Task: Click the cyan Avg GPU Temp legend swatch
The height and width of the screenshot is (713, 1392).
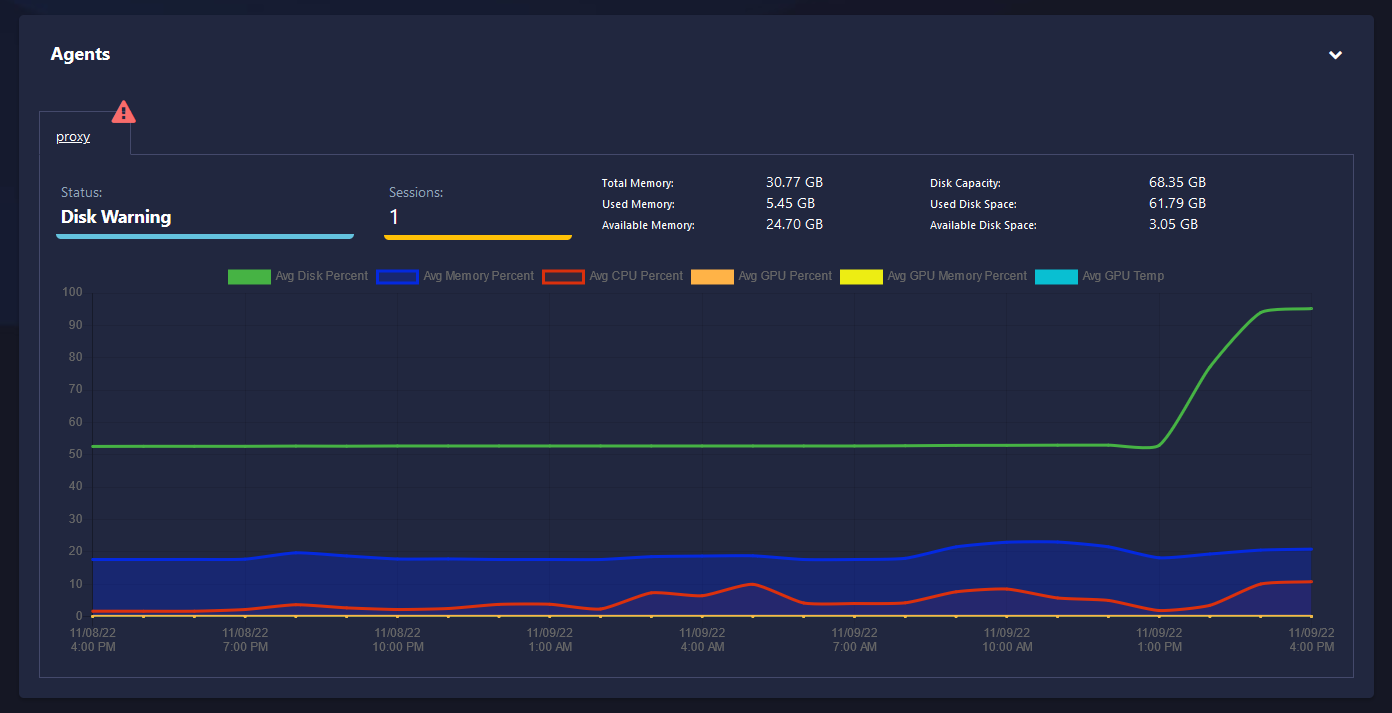Action: (x=1057, y=276)
